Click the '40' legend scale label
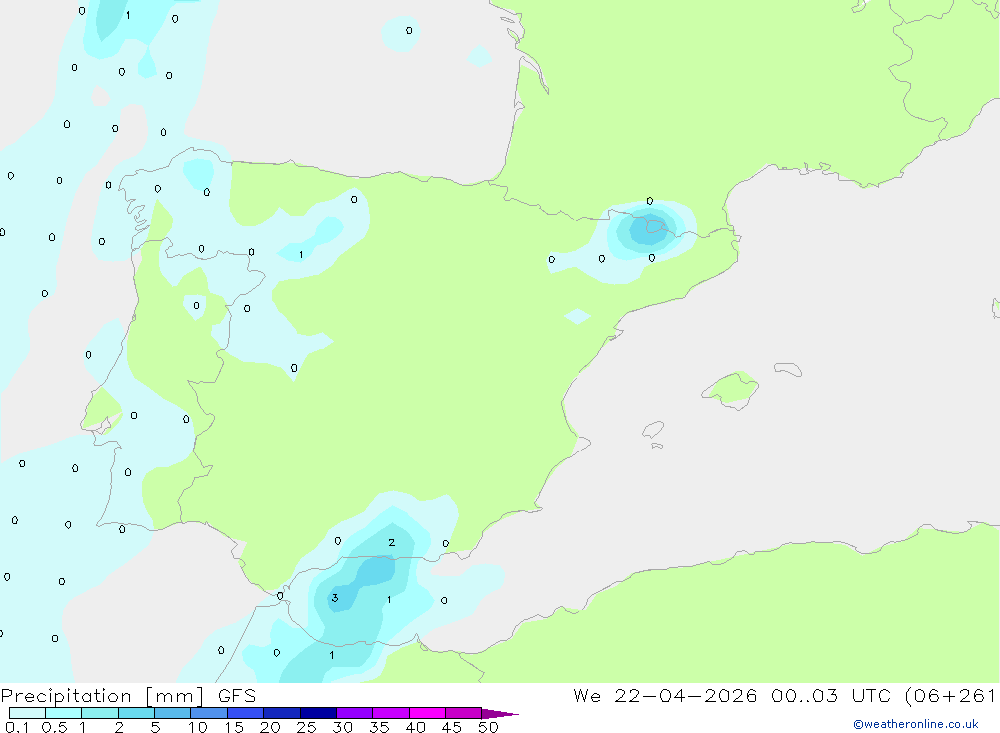The image size is (1000, 733). [x=416, y=727]
